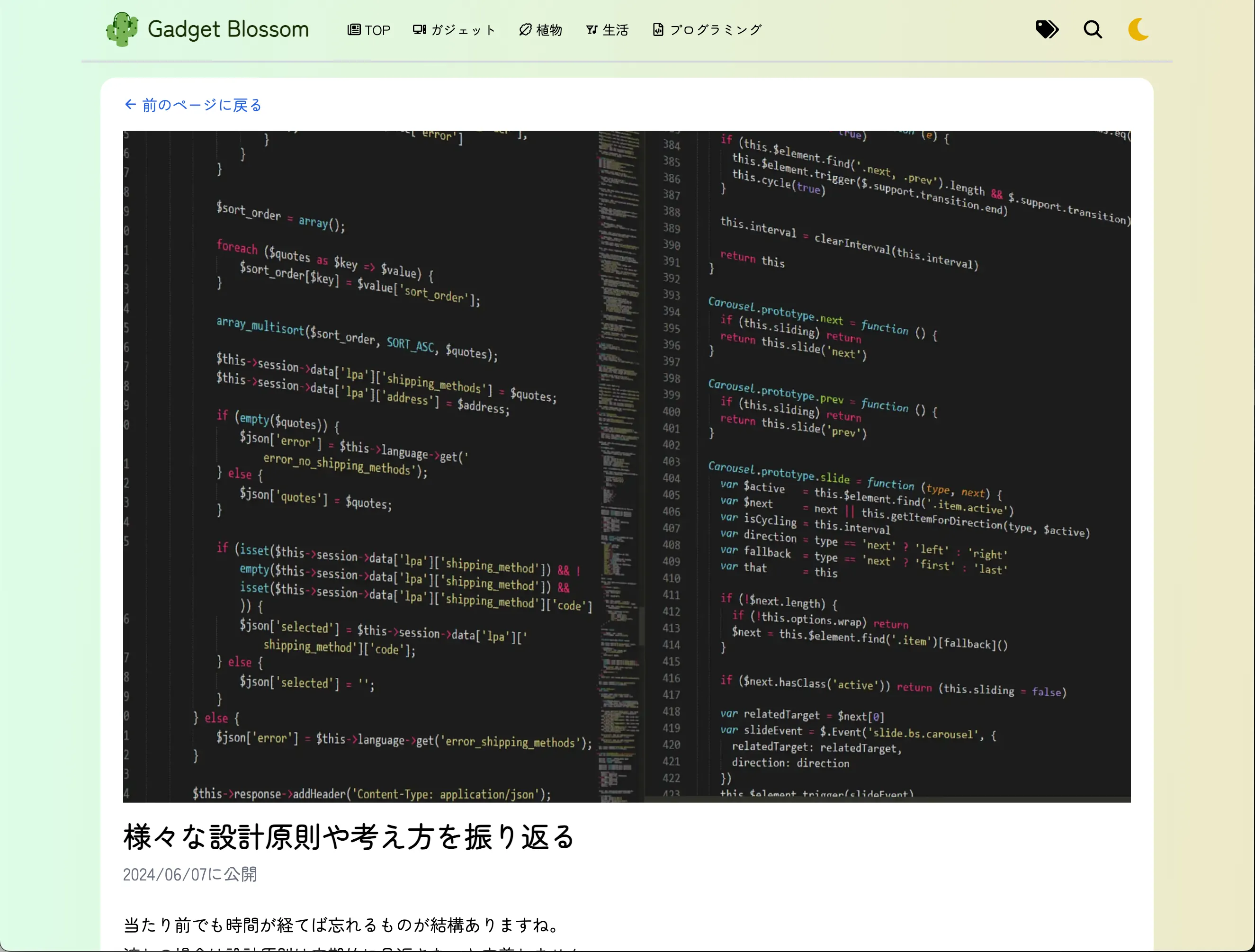
Task: Click the cactus logo icon
Action: pos(122,29)
